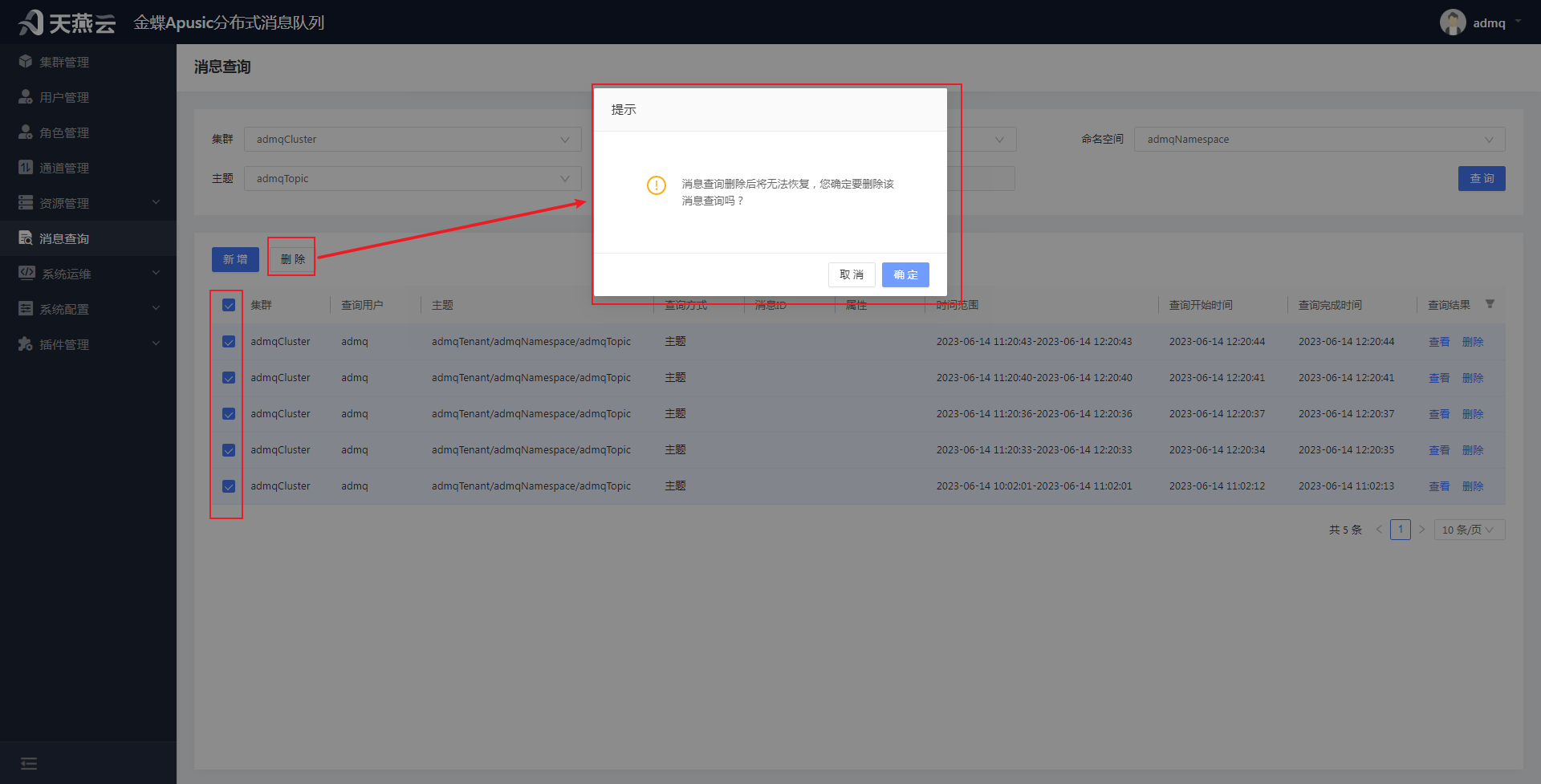Click the 查询开始时间 column header
This screenshot has height=784, width=1541.
pos(1201,305)
